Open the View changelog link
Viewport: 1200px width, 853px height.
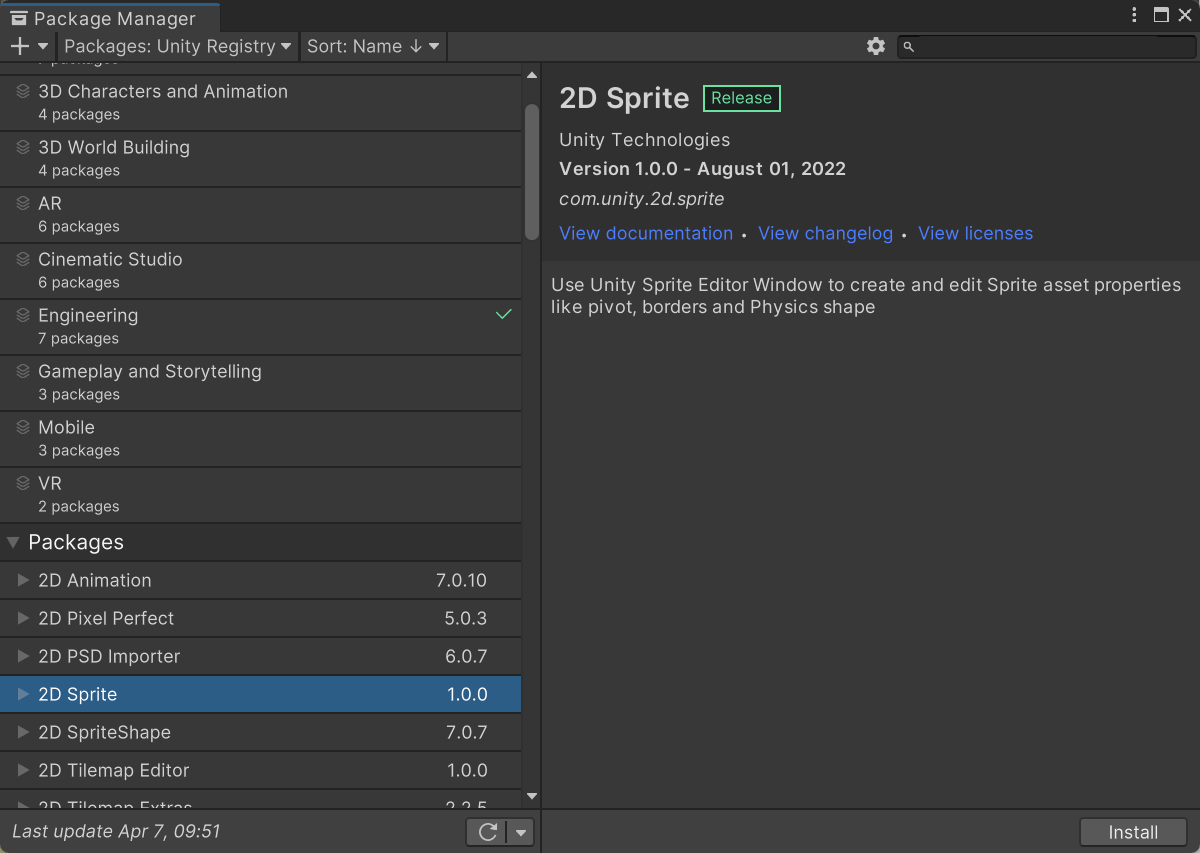coord(825,233)
